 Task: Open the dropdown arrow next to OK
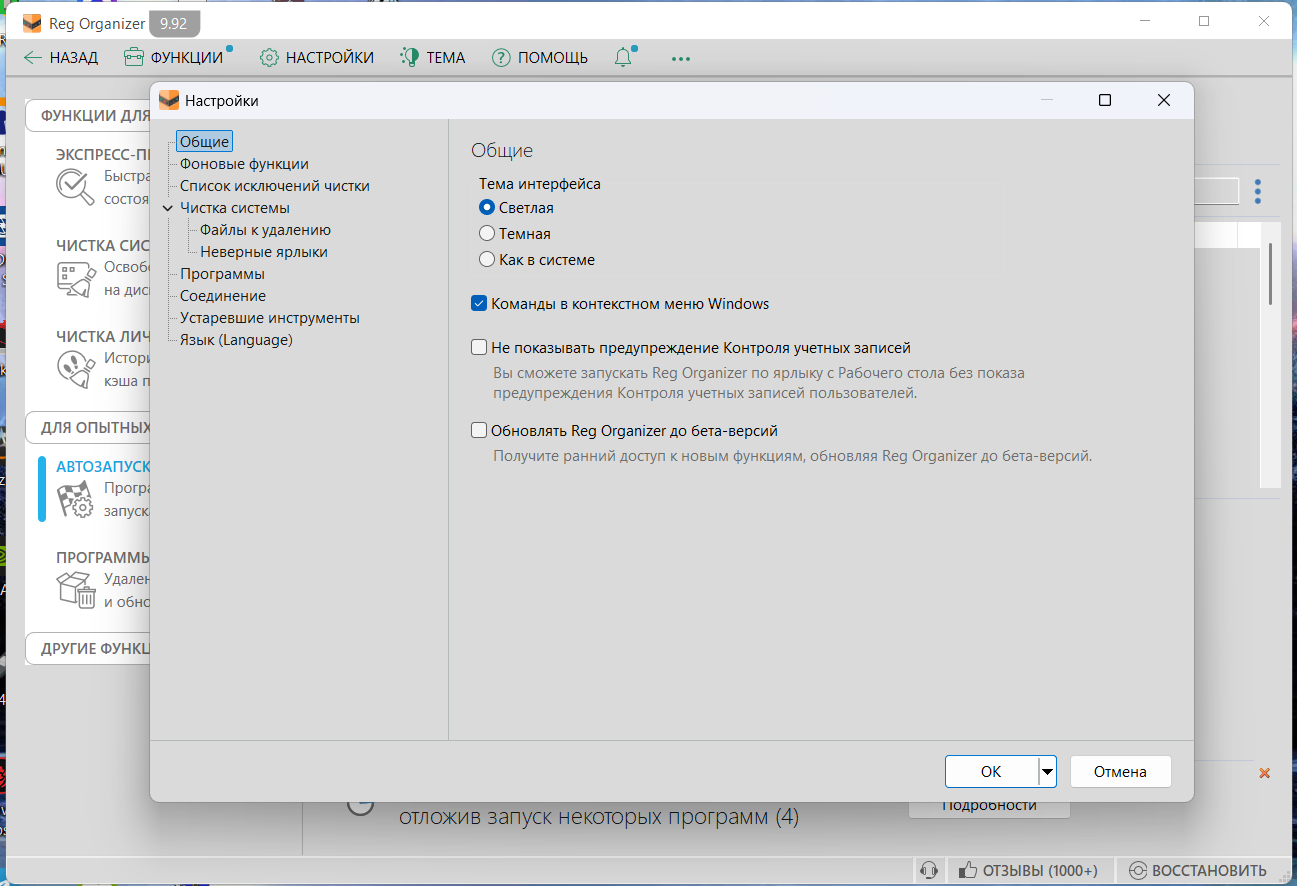1047,771
